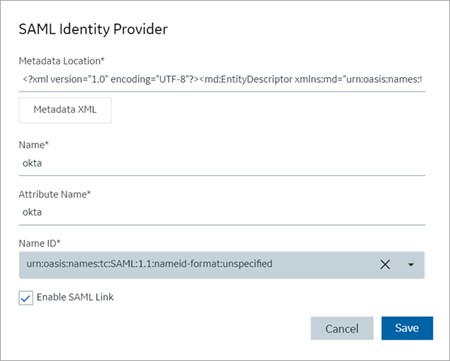Uncheck the Enable SAML Link checkbox
450x361 pixels.
click(x=26, y=298)
